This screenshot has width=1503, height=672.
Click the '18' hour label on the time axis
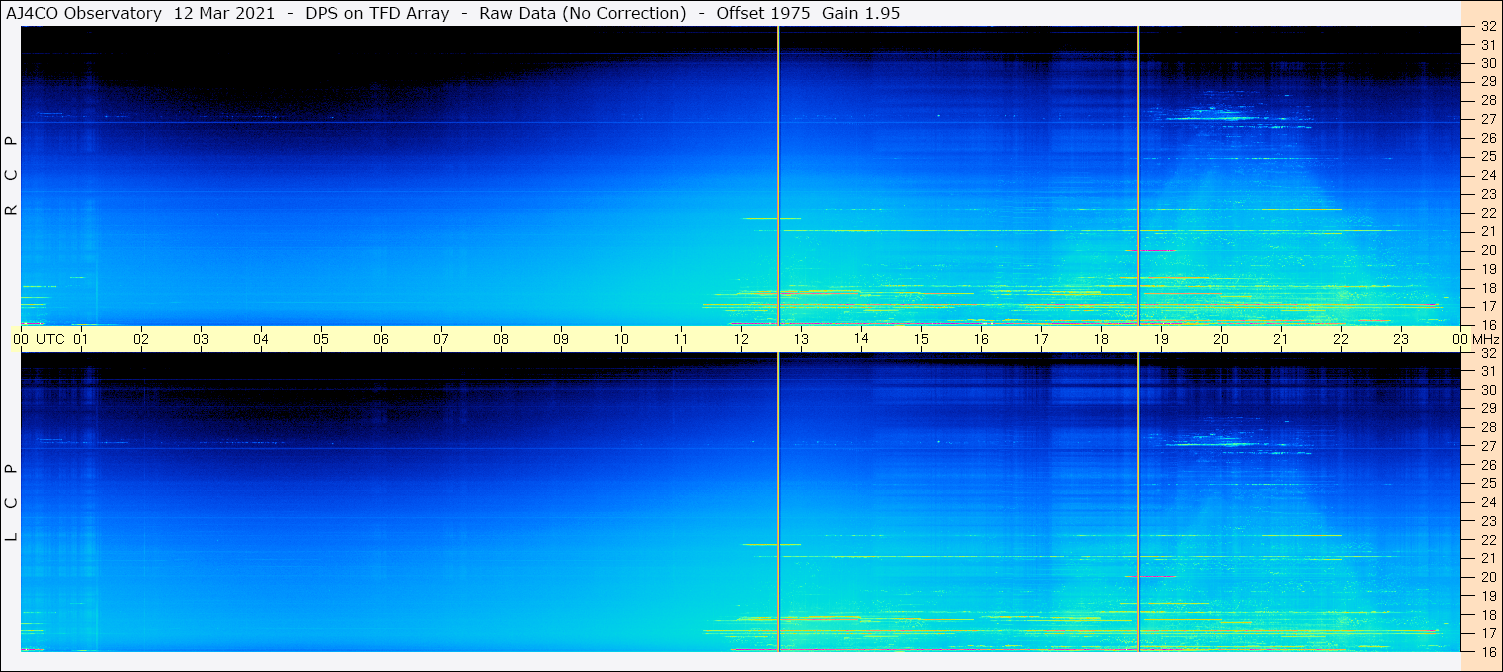tap(1101, 339)
